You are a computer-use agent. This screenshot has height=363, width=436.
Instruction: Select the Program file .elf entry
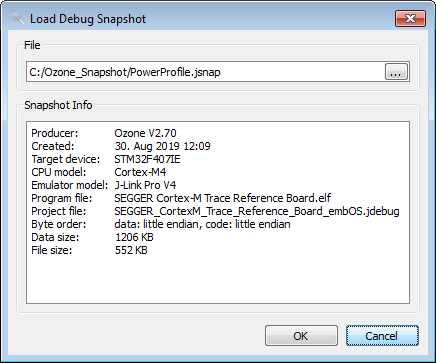tap(181, 198)
